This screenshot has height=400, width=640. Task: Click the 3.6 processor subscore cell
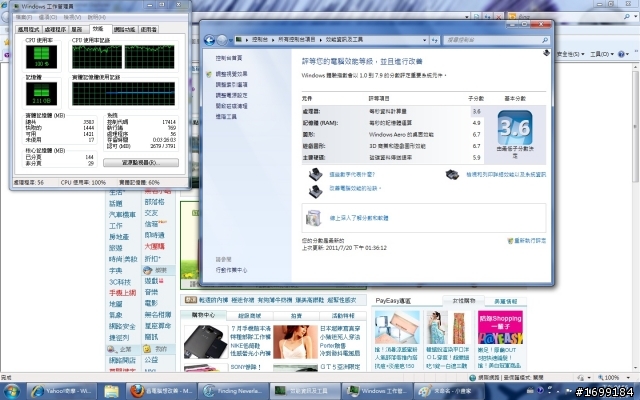tap(476, 111)
